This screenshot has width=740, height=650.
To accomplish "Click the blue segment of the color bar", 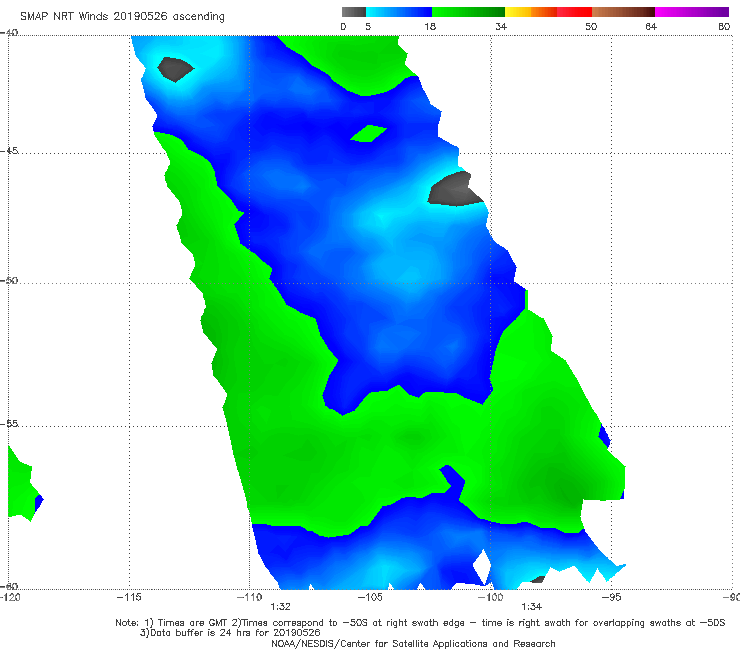I will [x=399, y=12].
